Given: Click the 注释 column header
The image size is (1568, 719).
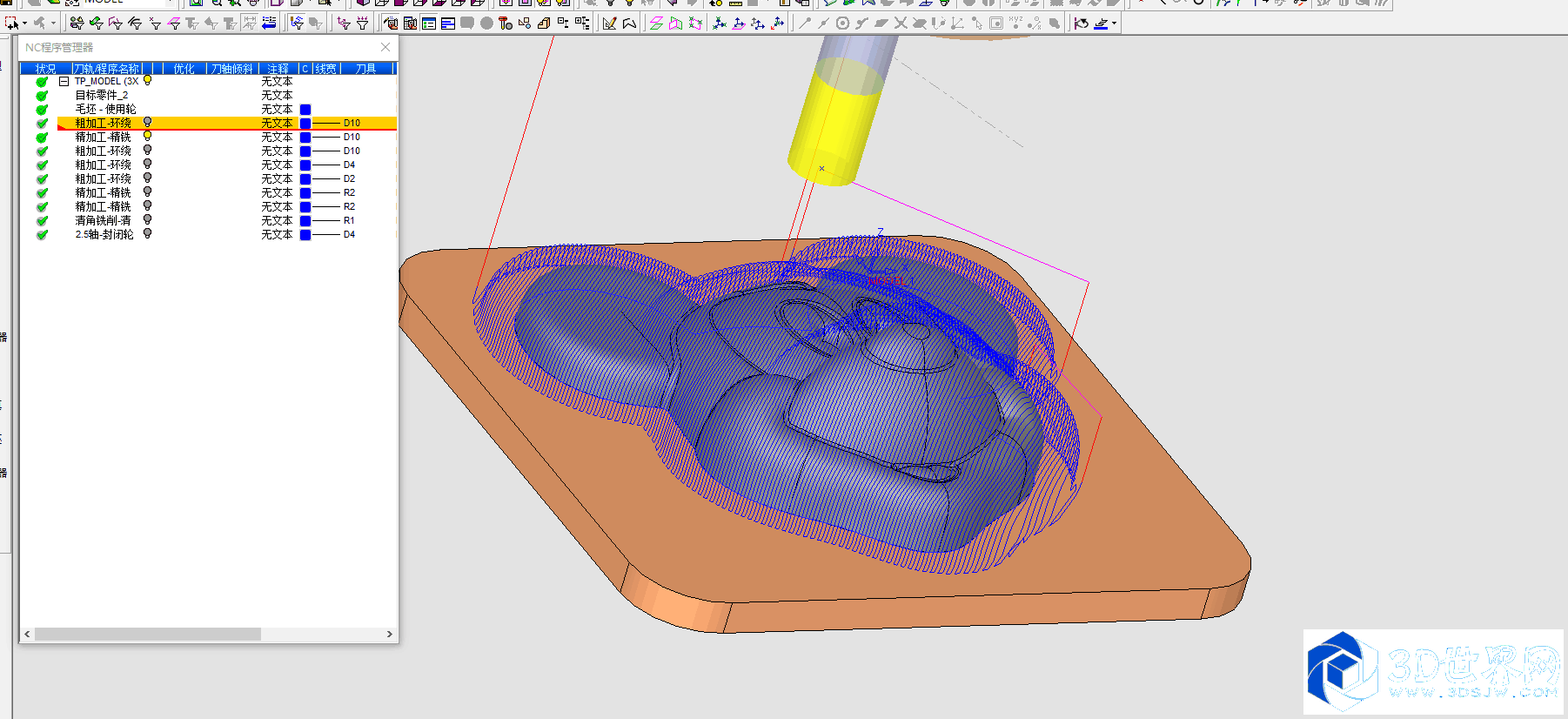Looking at the screenshot, I should click(x=278, y=68).
